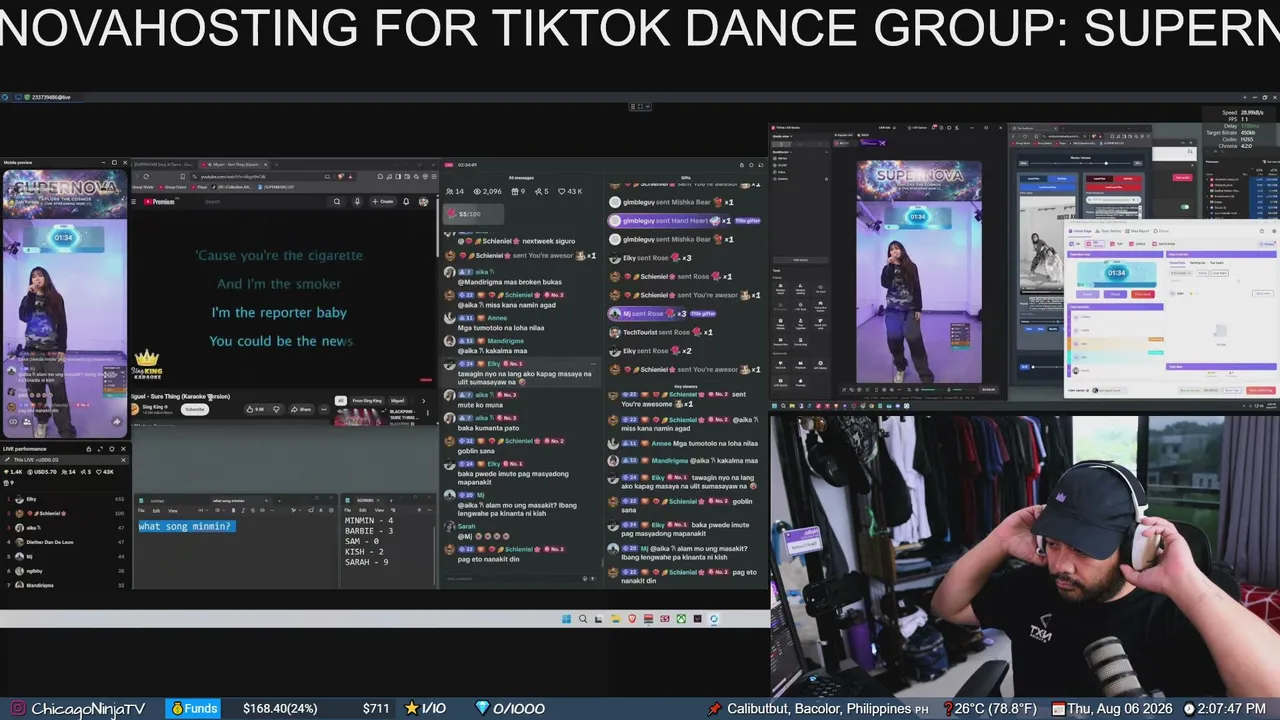
Task: Dislike the Sure Thing karaoke video
Action: (277, 409)
